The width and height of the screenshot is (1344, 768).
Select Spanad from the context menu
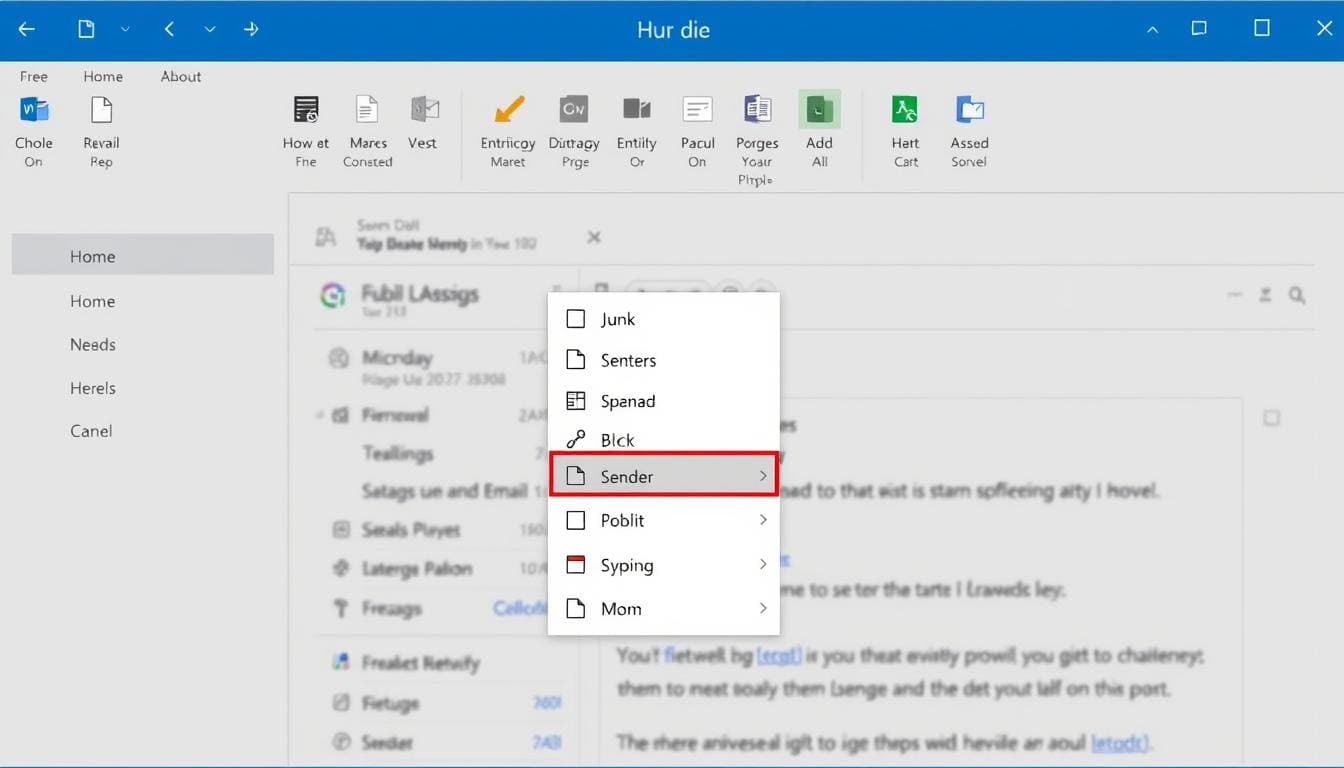point(627,401)
